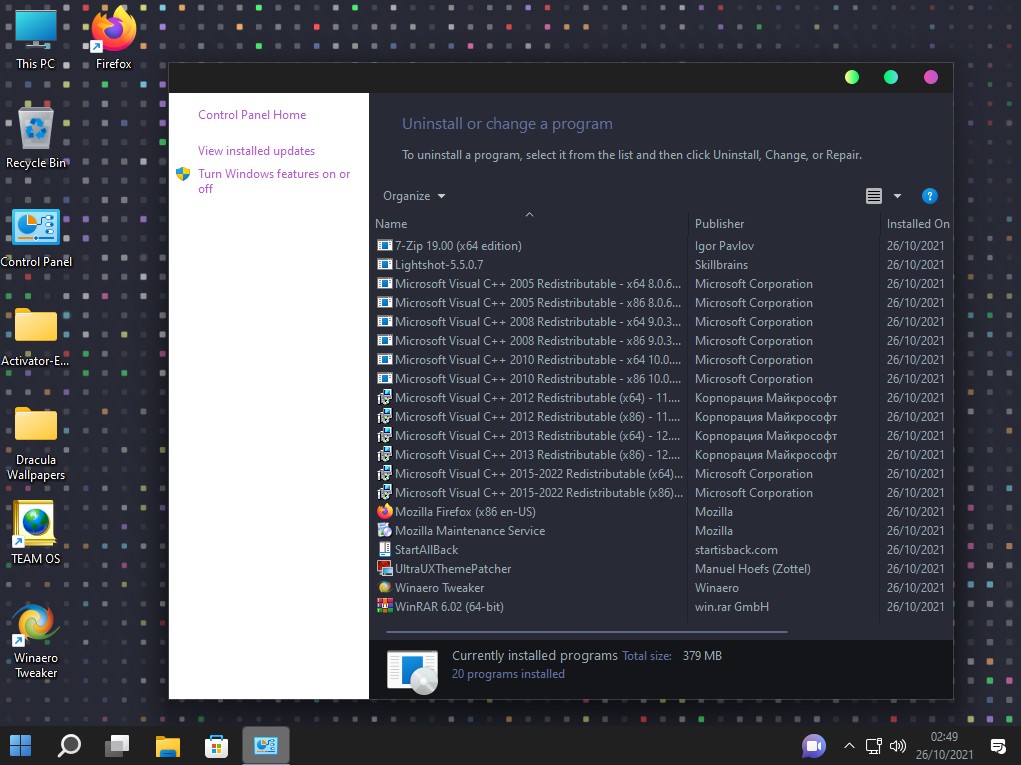
Task: Click the Lightshot entry icon
Action: [x=385, y=264]
